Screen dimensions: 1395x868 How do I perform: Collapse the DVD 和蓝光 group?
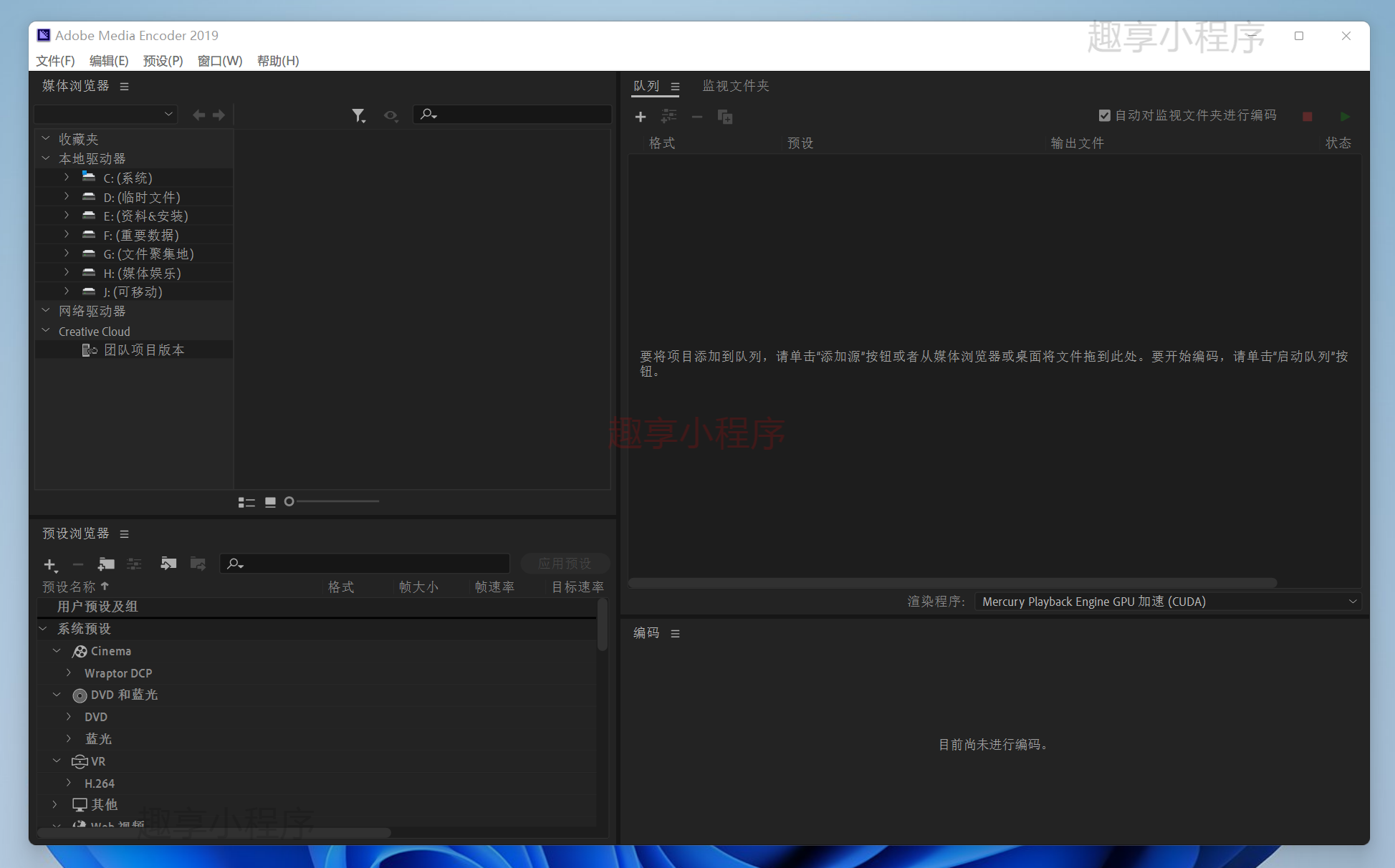click(x=57, y=694)
